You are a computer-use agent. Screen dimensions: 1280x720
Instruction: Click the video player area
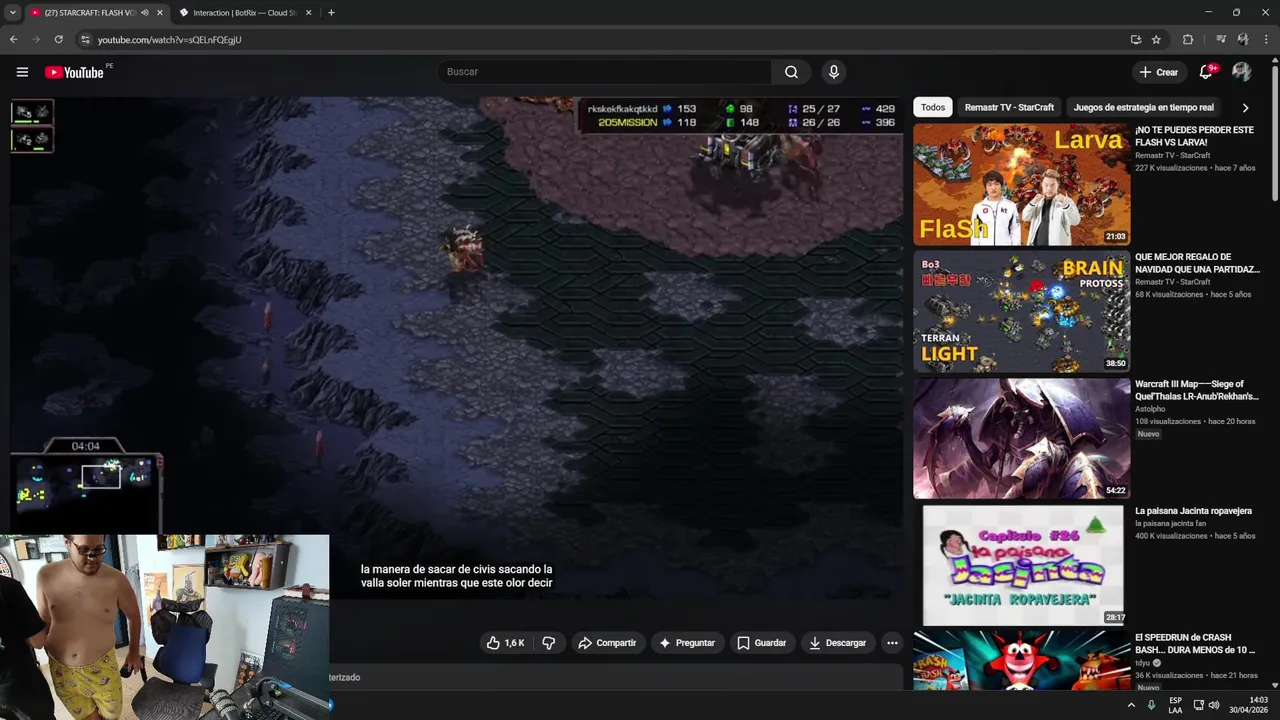click(x=456, y=348)
